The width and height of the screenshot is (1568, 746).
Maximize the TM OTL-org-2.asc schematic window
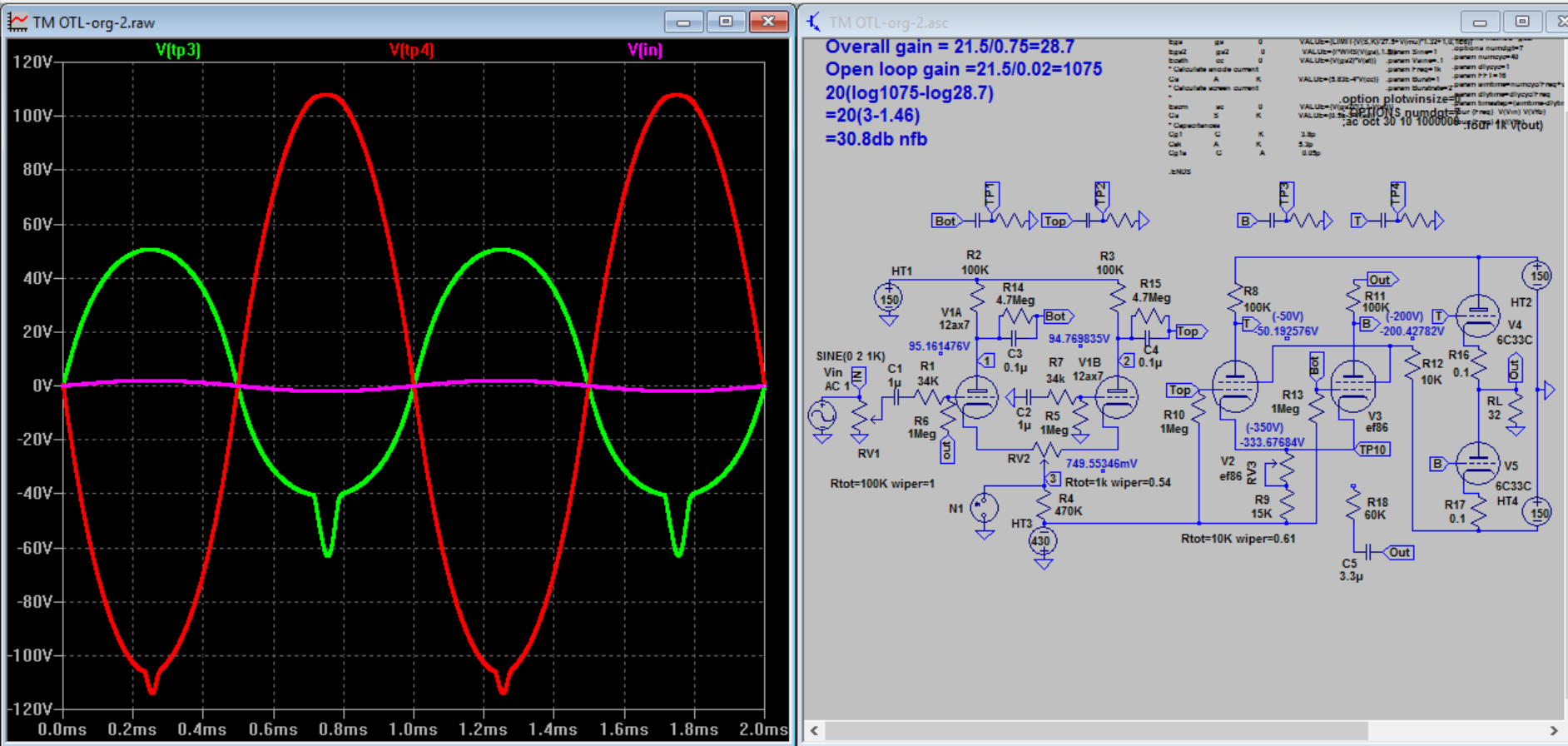click(1522, 22)
